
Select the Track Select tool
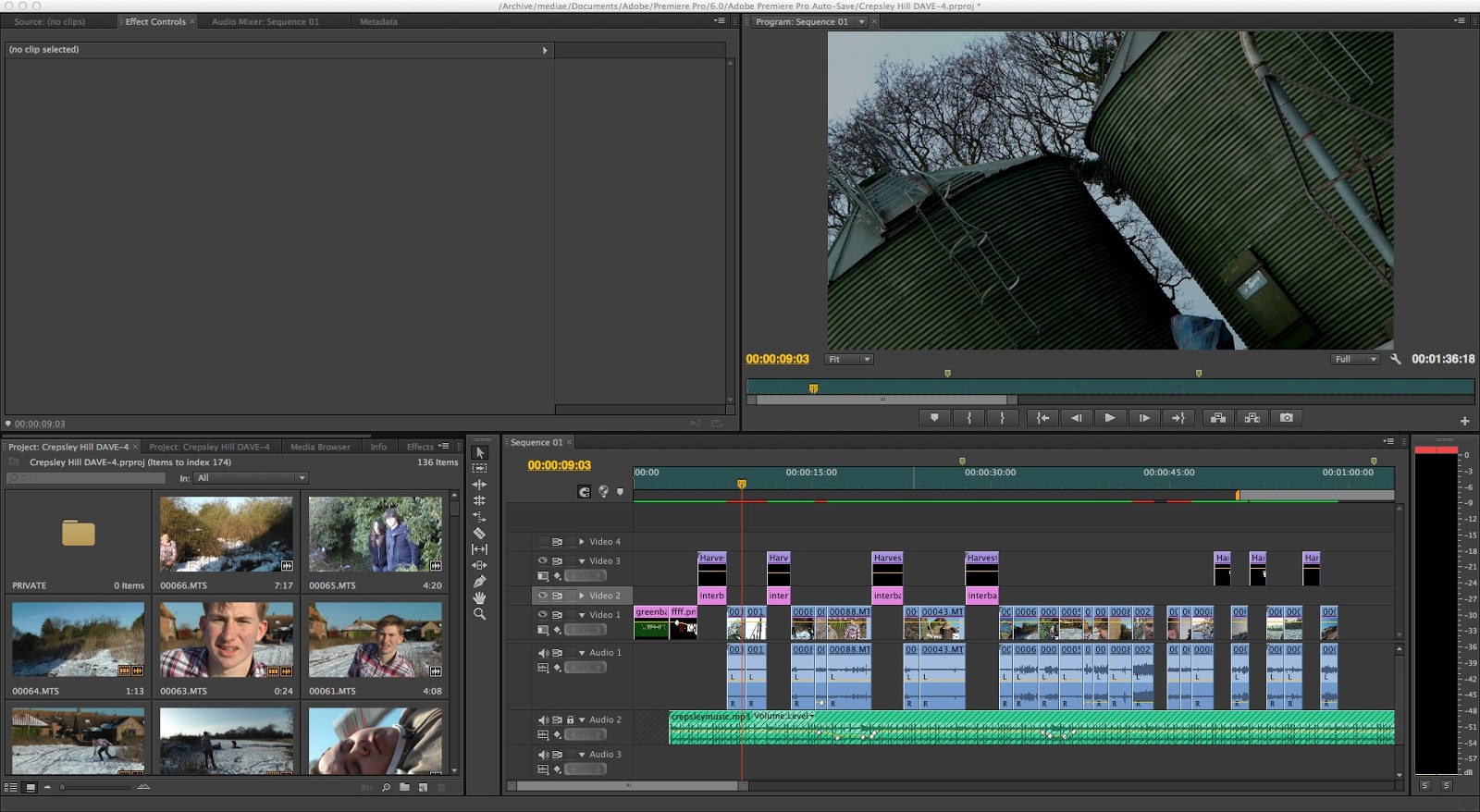479,468
